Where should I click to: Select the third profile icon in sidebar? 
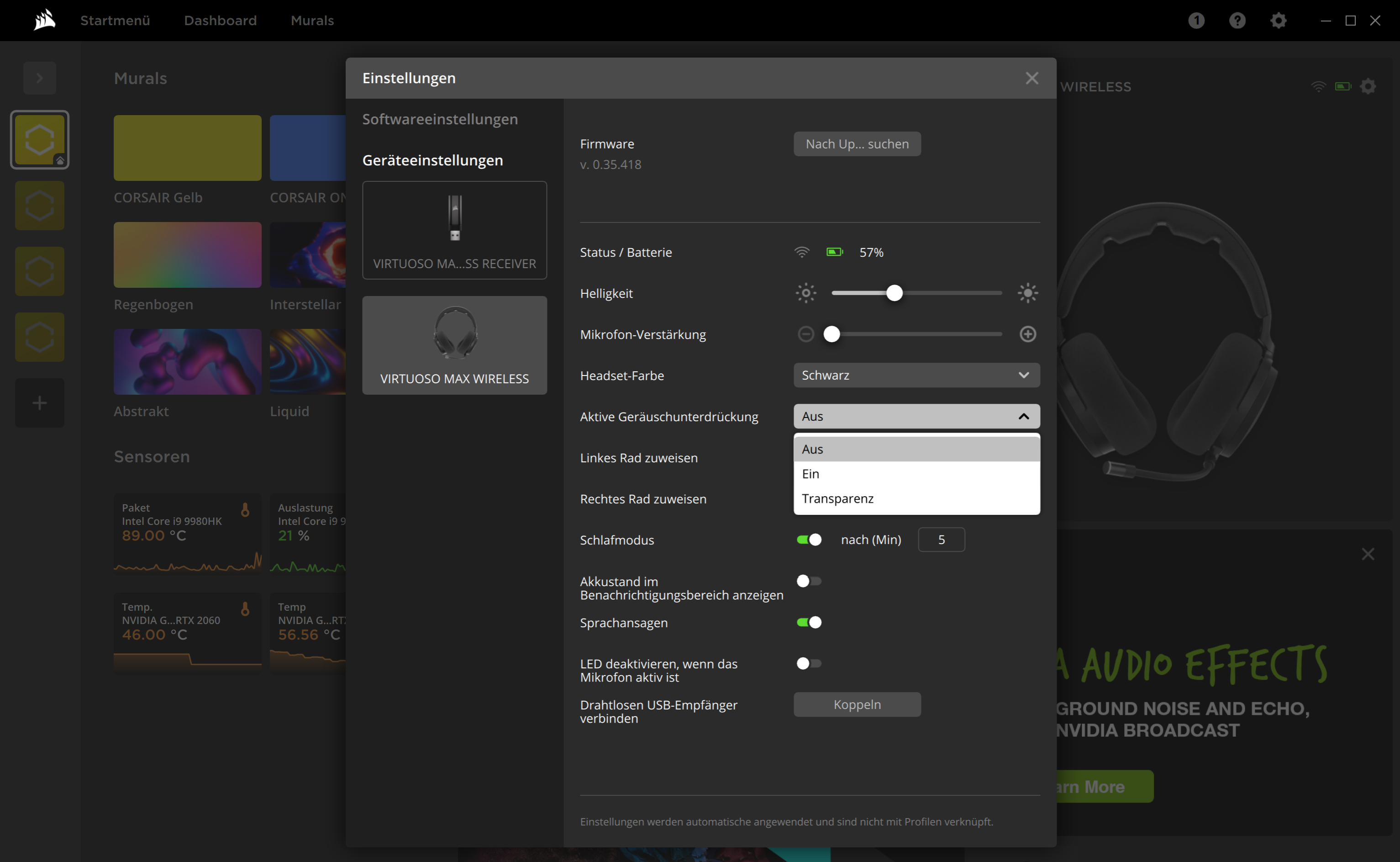coord(39,271)
